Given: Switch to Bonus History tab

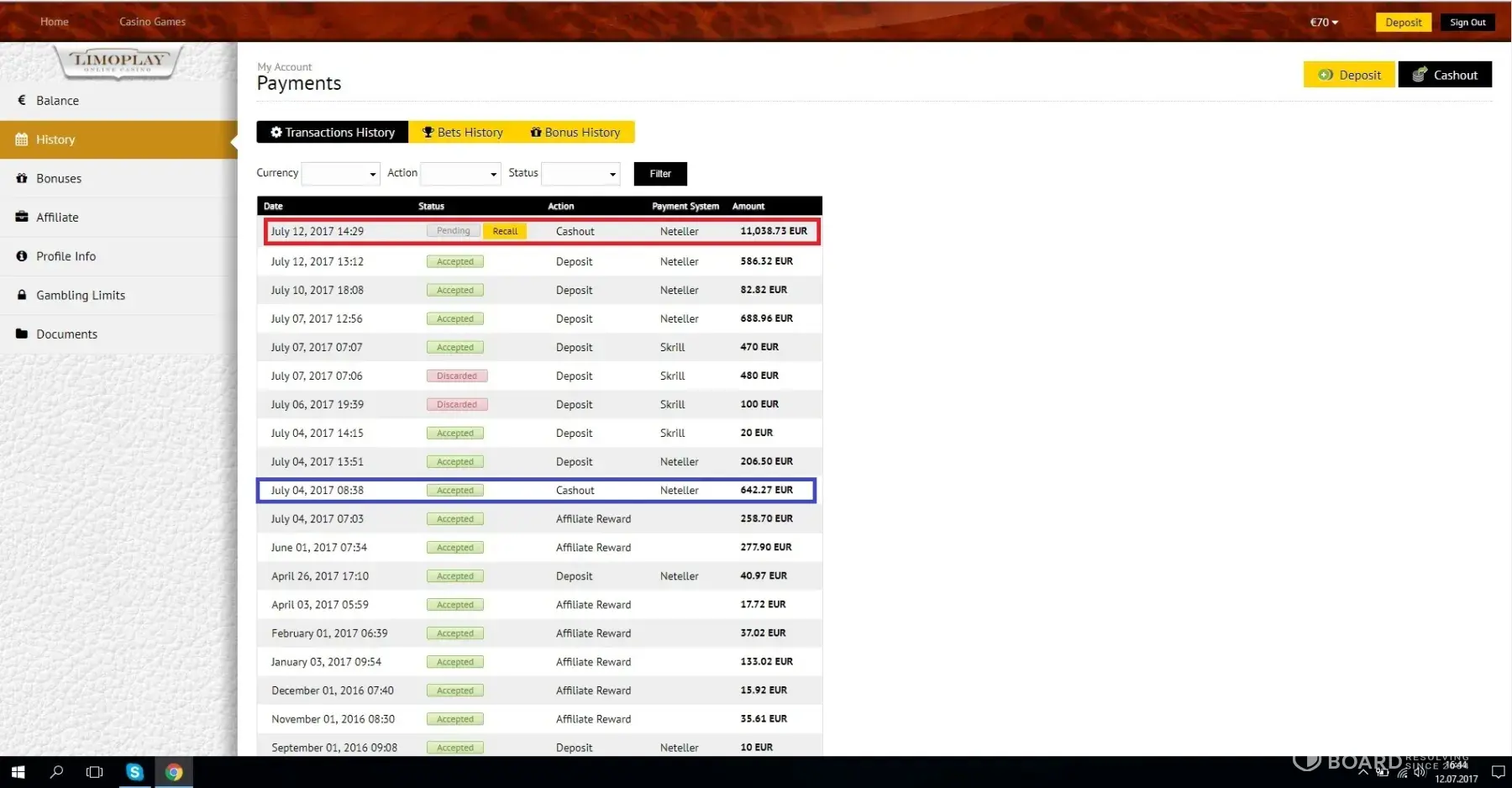Looking at the screenshot, I should [x=575, y=133].
